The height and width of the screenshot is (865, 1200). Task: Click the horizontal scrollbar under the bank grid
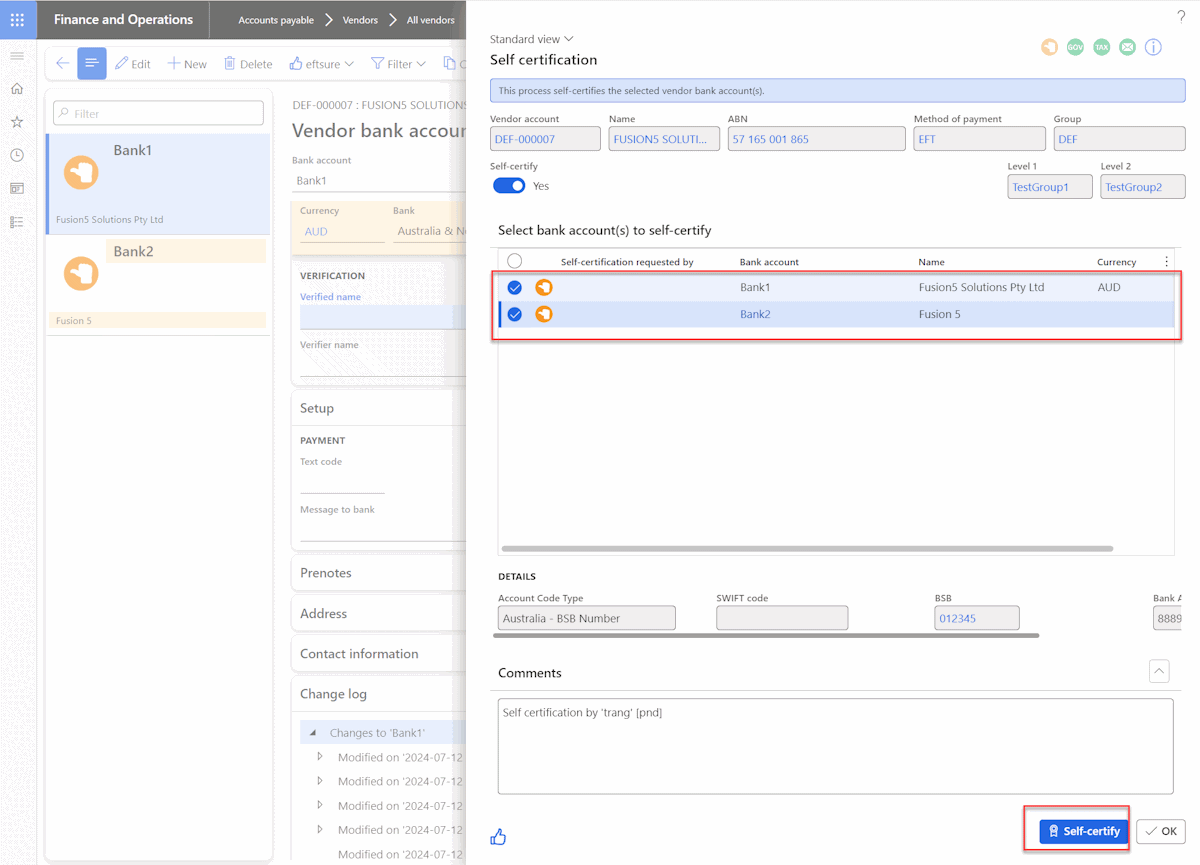coord(807,548)
